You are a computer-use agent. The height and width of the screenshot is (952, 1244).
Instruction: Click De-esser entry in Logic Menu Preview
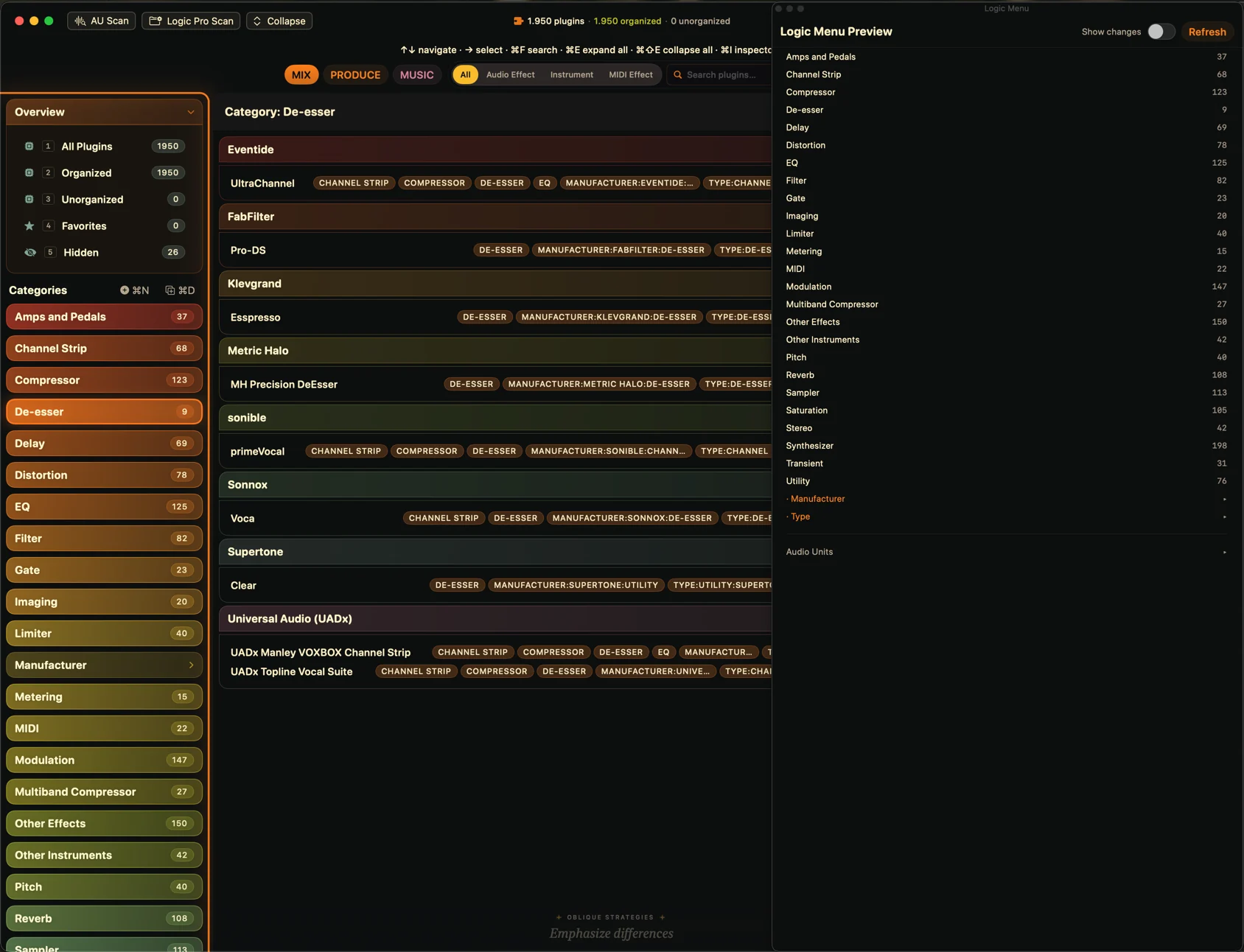[1006, 110]
